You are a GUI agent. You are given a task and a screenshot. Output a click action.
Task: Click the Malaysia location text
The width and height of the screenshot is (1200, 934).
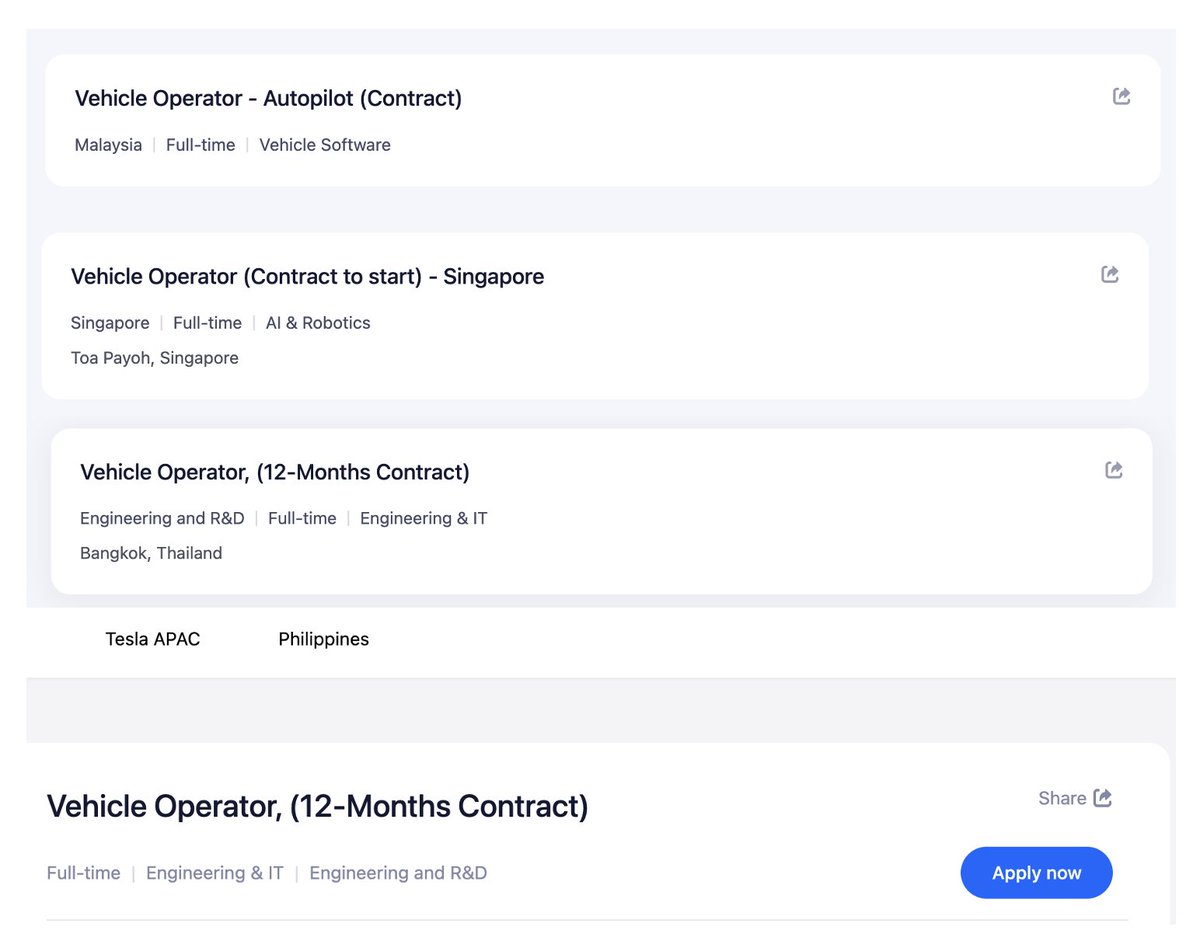[x=108, y=145]
